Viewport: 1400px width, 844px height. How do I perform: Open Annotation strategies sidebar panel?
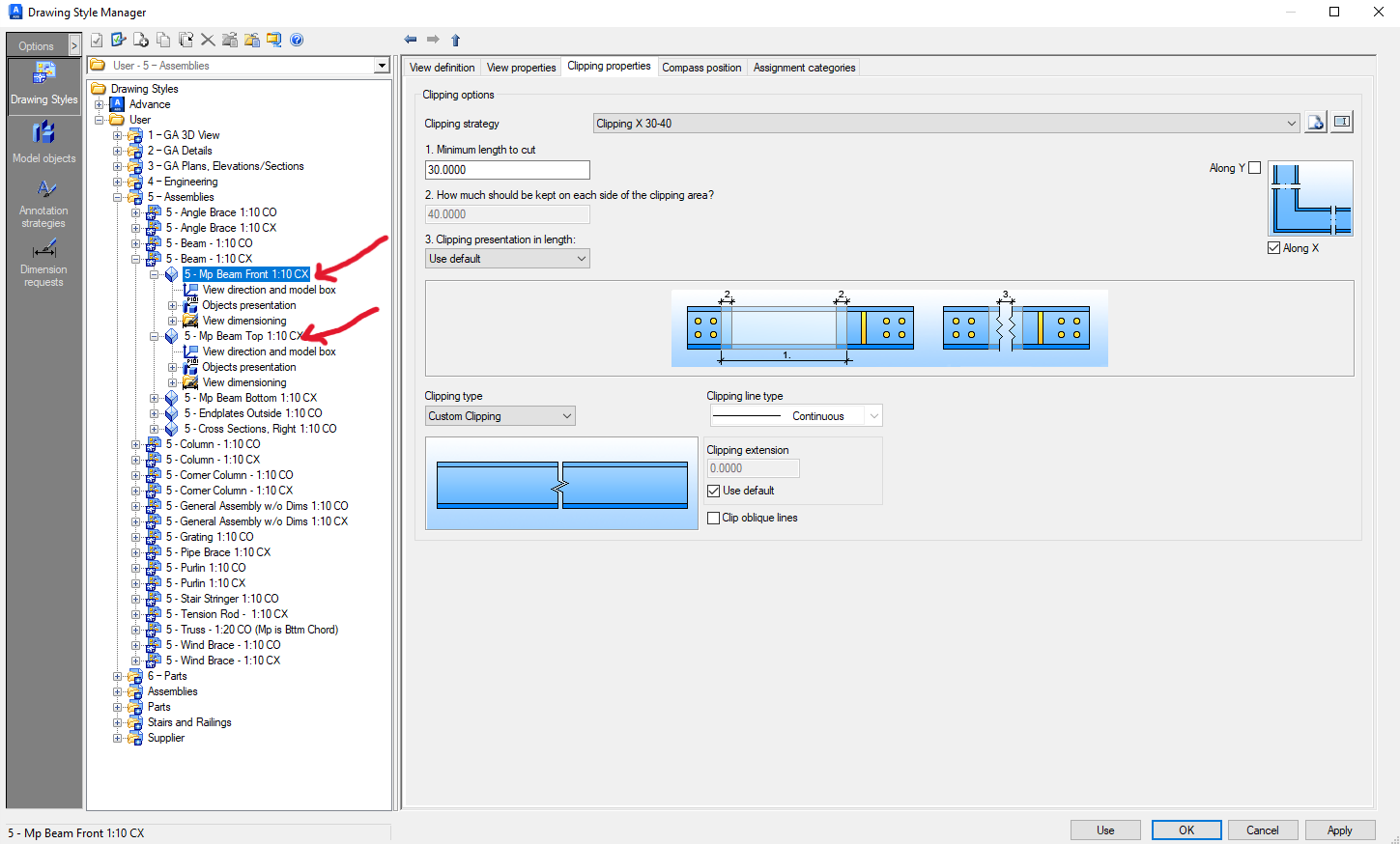click(44, 204)
